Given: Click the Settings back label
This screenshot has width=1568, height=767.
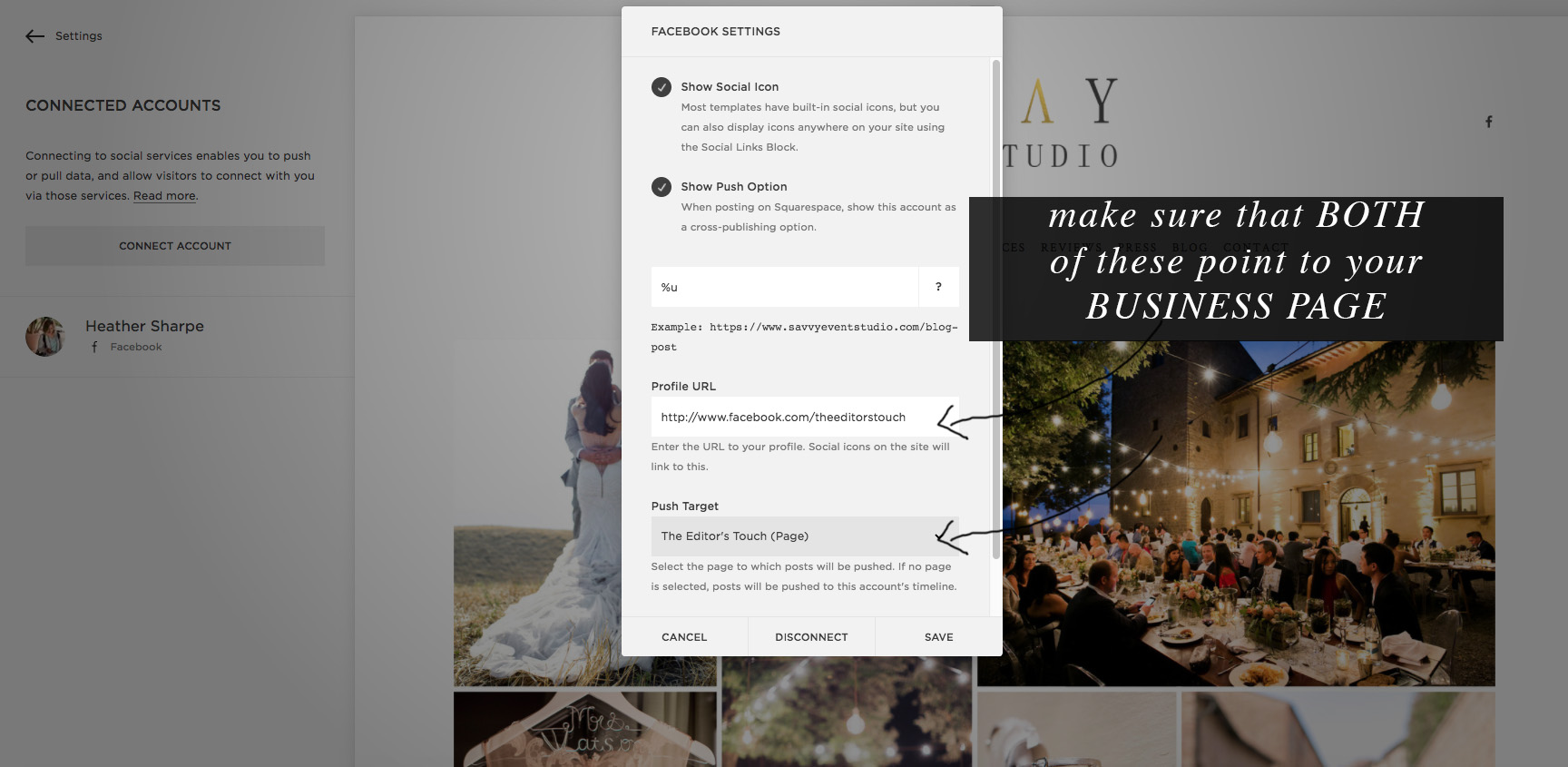Looking at the screenshot, I should click(x=79, y=36).
